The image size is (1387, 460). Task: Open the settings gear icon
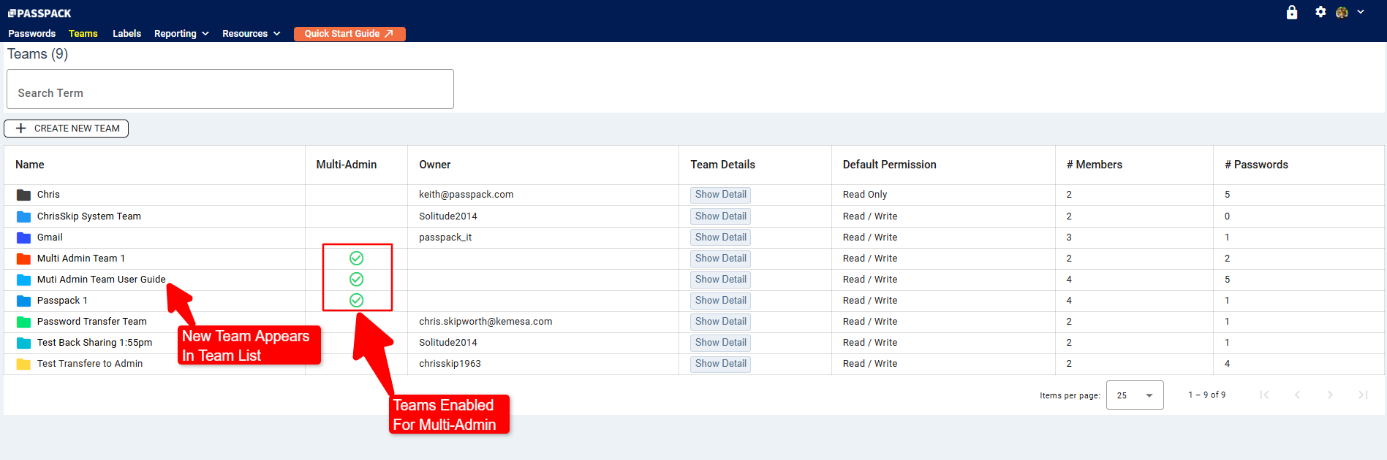(x=1320, y=12)
